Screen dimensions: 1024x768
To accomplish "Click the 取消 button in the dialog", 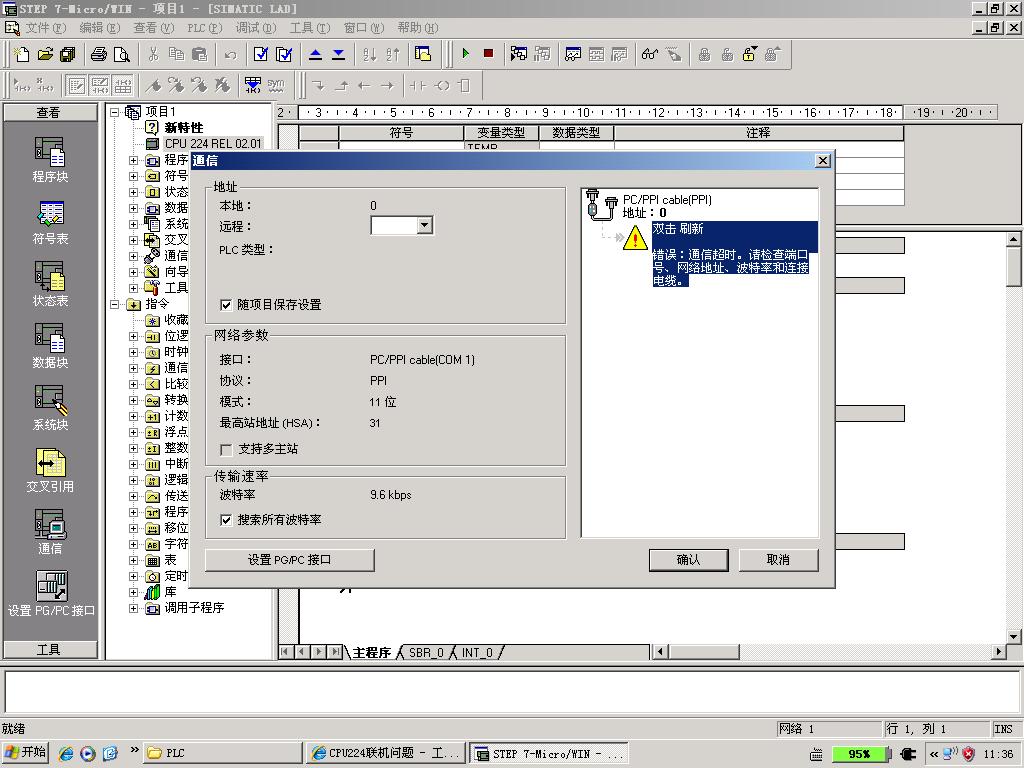I will click(x=778, y=560).
